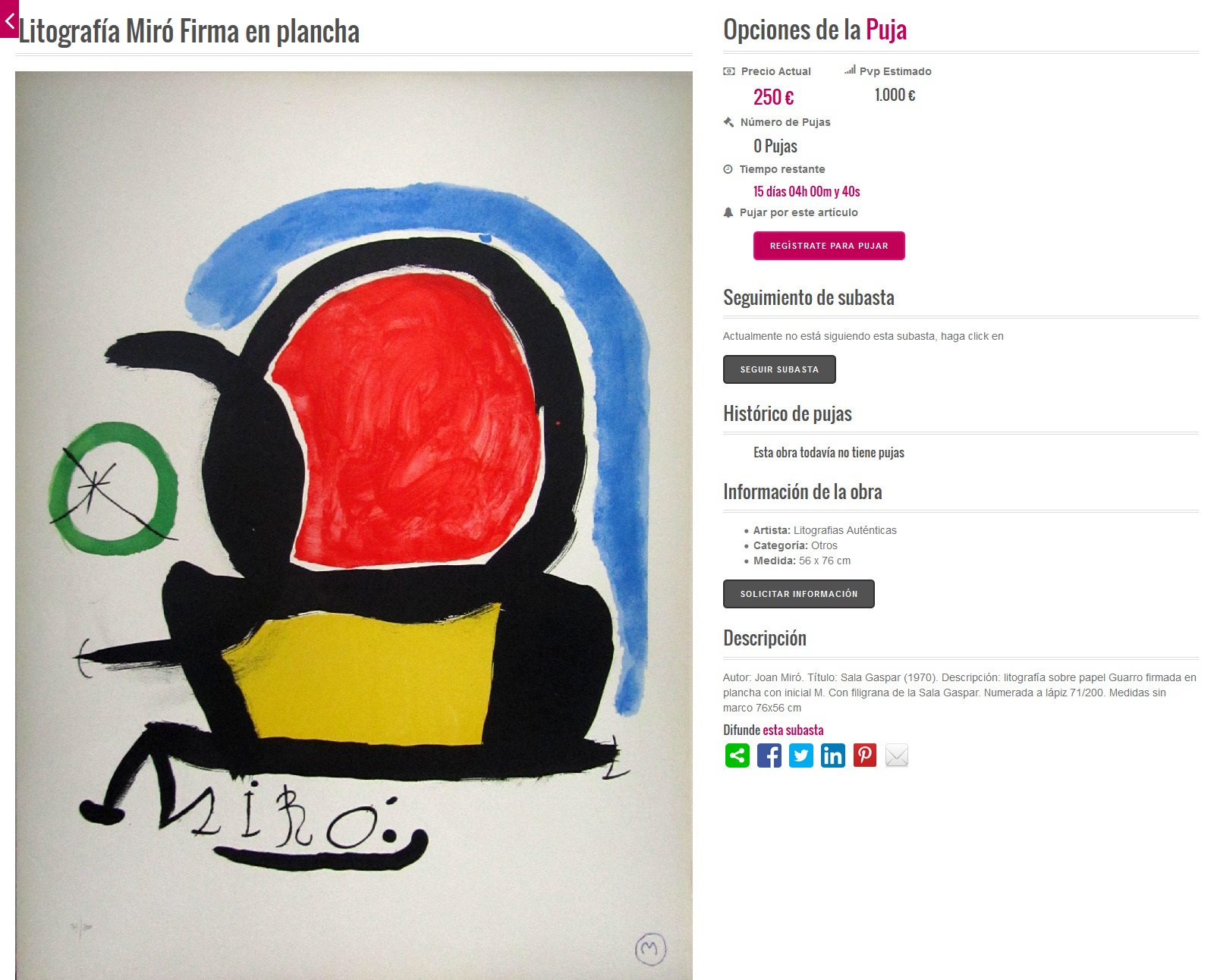Image resolution: width=1214 pixels, height=980 pixels.
Task: Click the 'esta subasta' link
Action: click(793, 730)
